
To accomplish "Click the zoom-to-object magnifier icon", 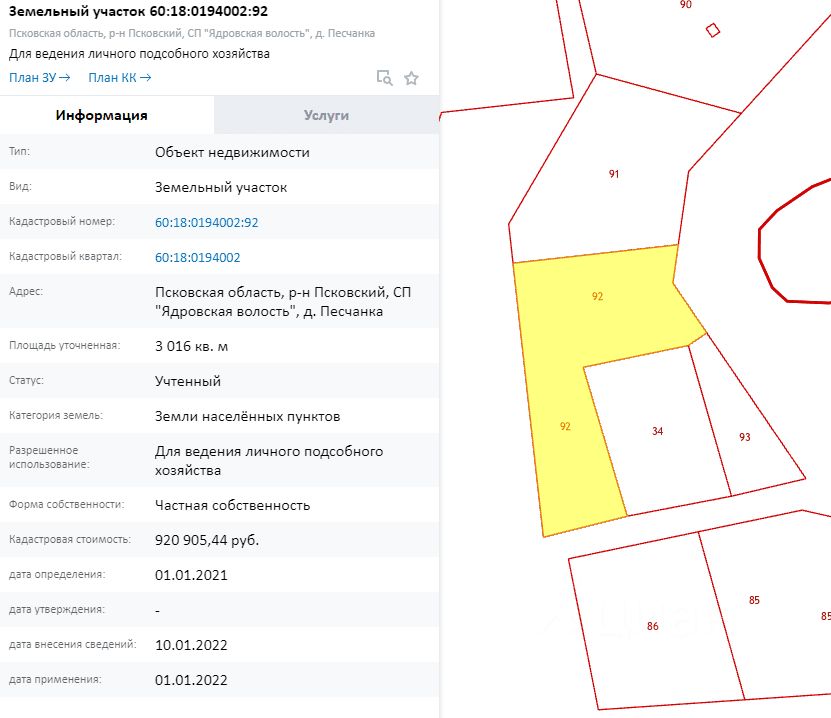I will tap(384, 78).
